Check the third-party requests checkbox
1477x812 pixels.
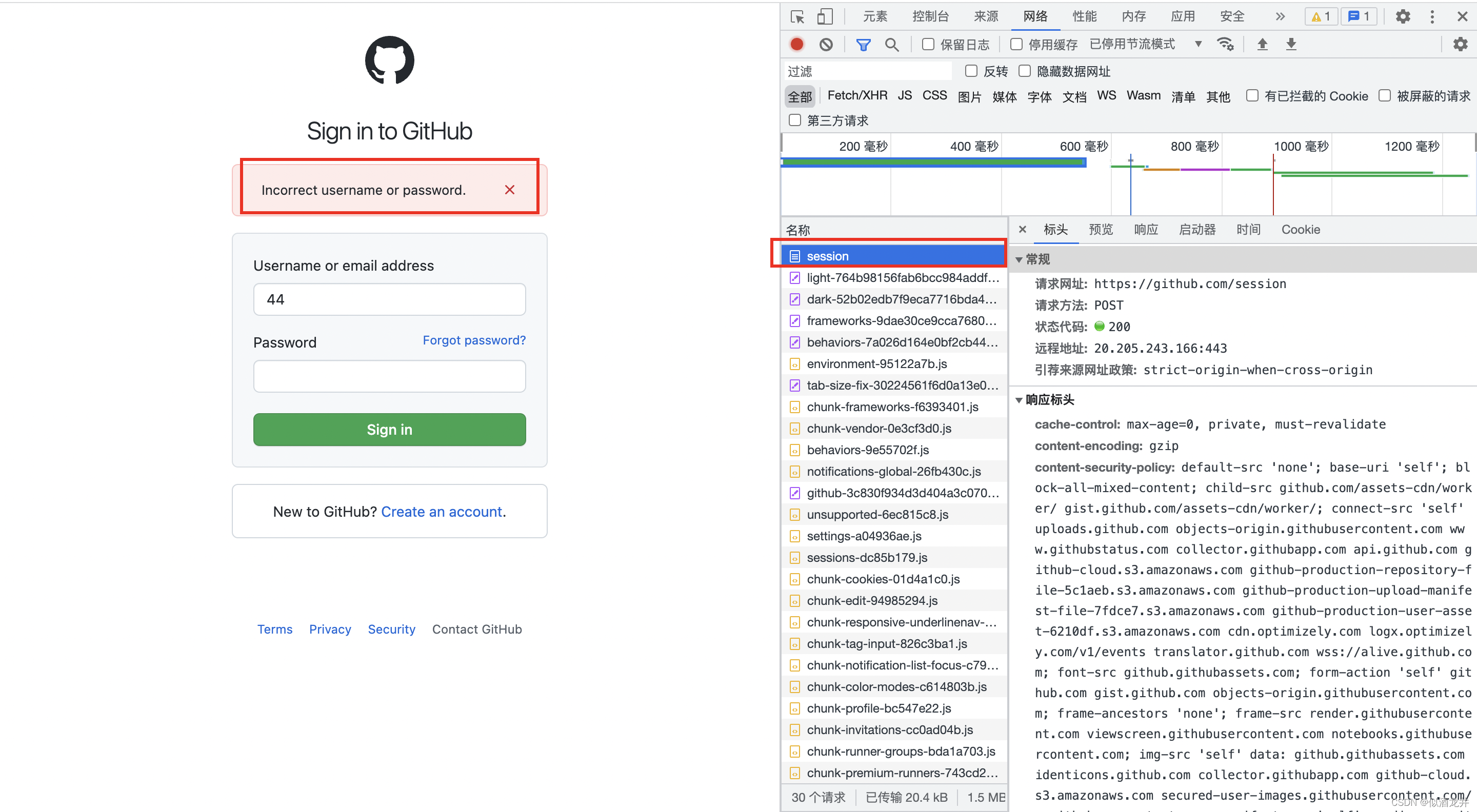(795, 120)
